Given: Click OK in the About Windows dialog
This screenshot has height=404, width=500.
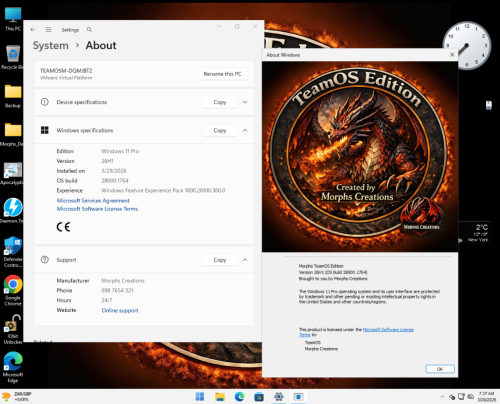Looking at the screenshot, I should [440, 369].
